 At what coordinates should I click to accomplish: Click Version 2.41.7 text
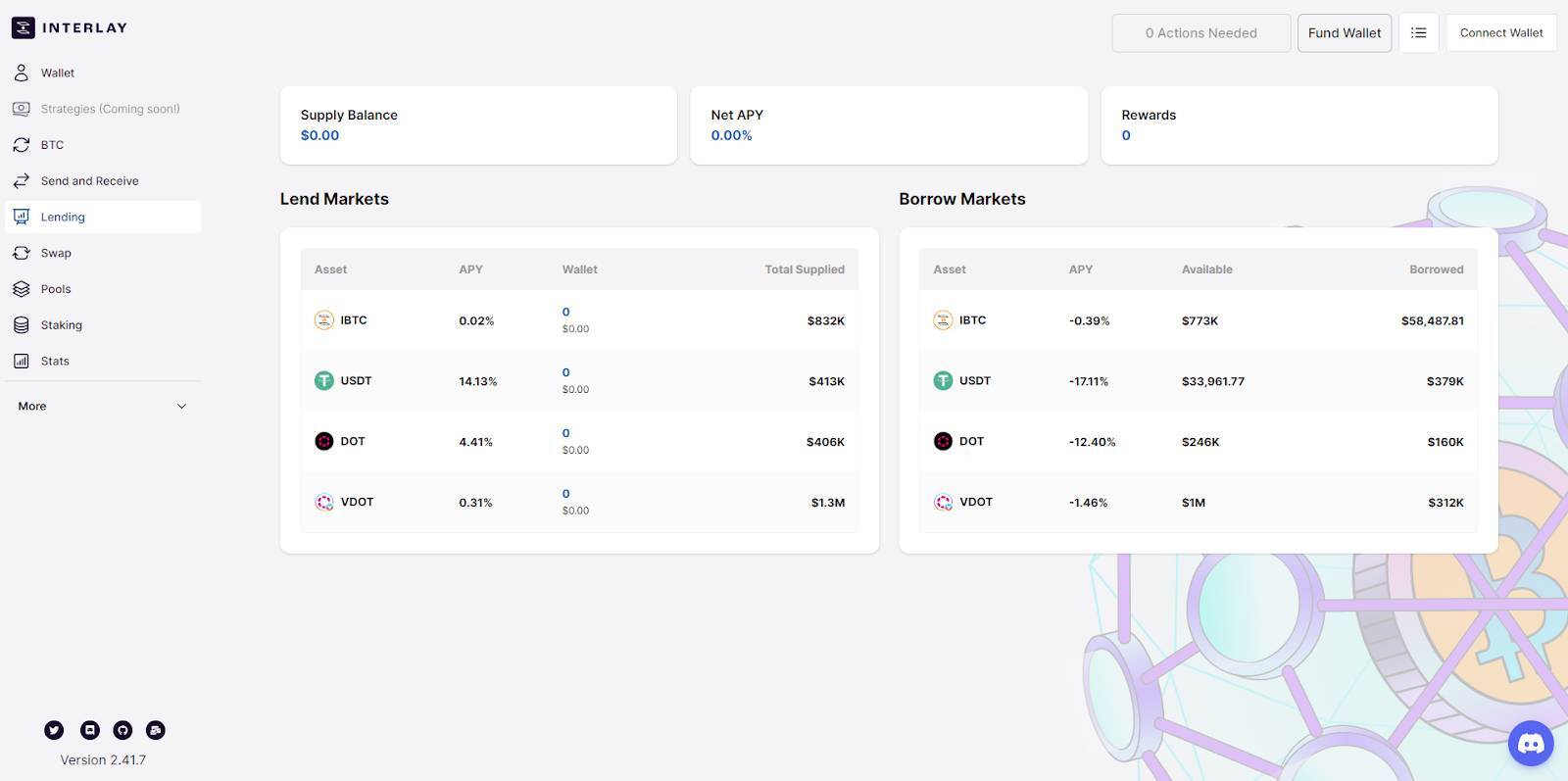coord(103,759)
